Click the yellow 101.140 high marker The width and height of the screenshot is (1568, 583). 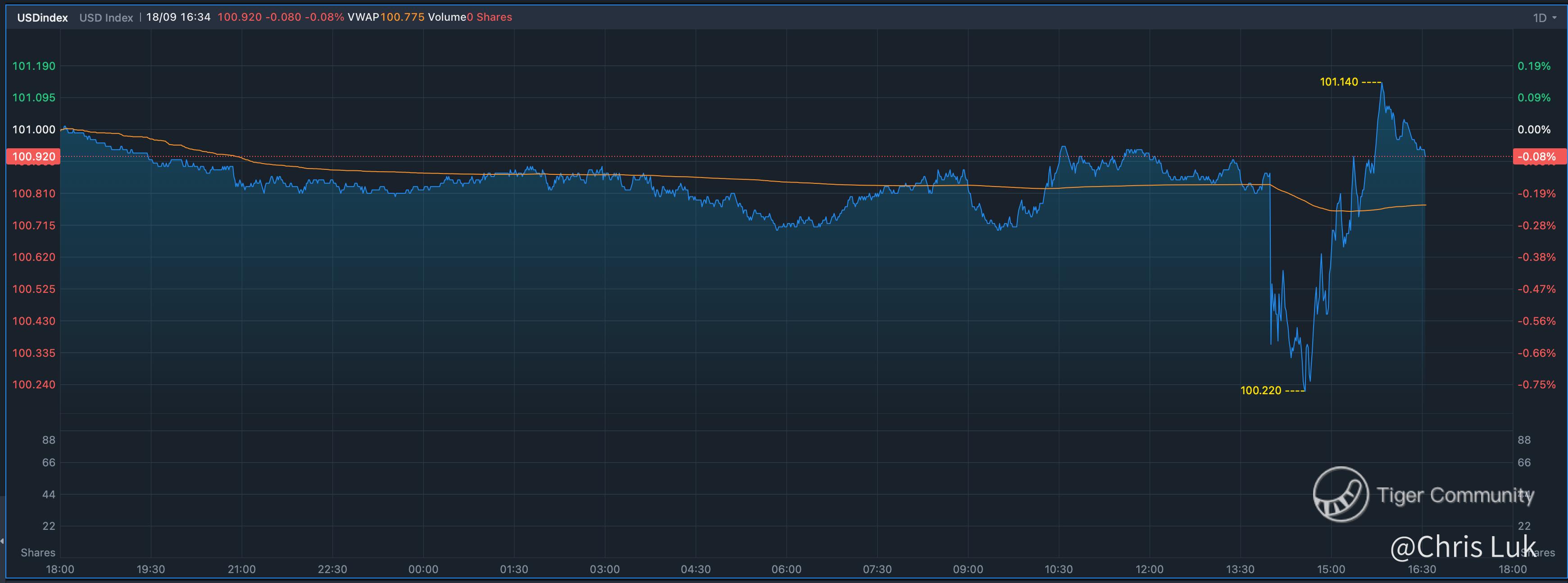(1338, 82)
